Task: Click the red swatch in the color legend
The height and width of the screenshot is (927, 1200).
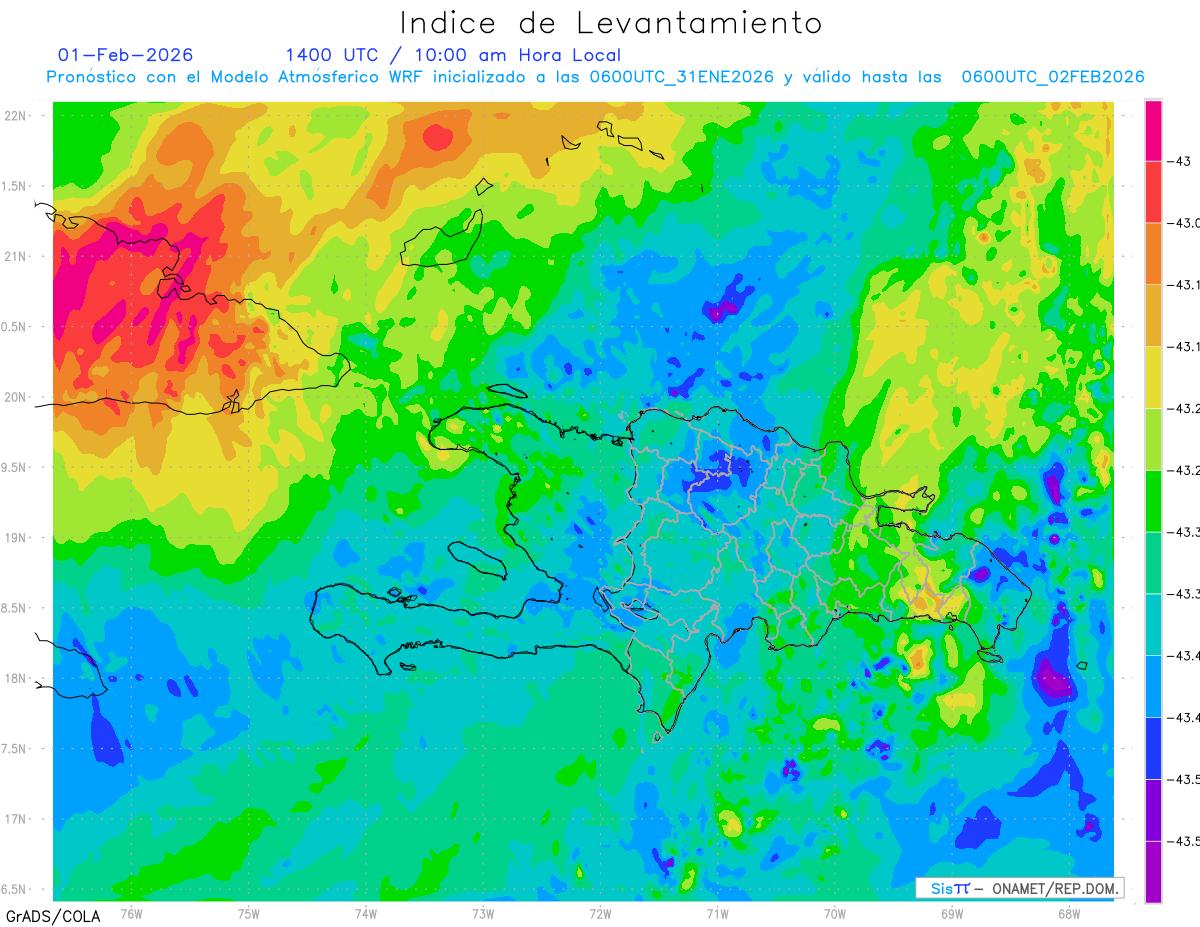Action: coord(1153,192)
